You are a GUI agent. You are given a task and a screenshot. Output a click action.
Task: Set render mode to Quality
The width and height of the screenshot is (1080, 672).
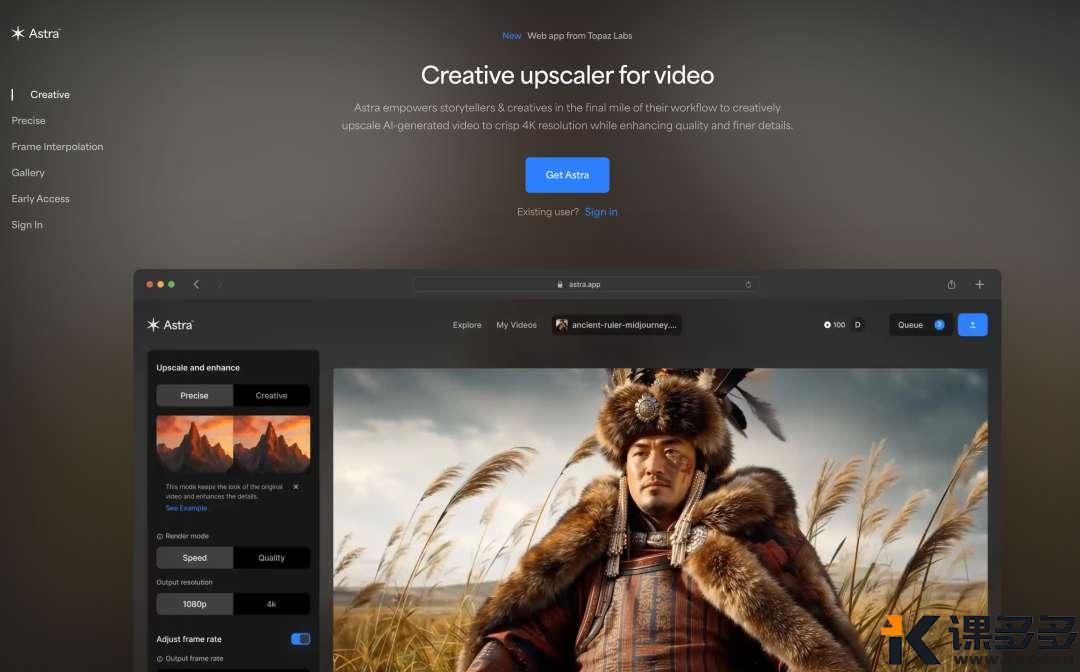271,558
